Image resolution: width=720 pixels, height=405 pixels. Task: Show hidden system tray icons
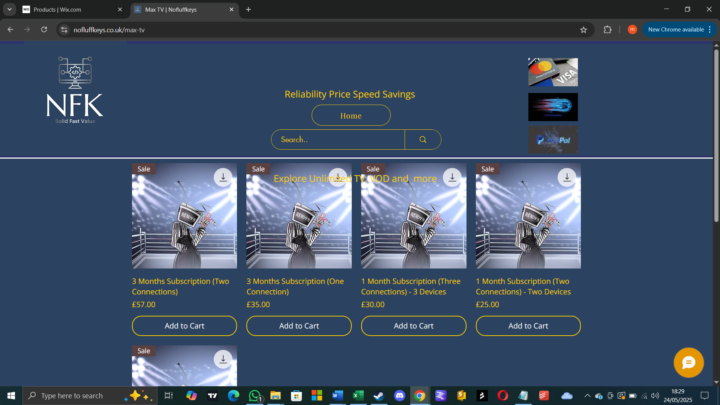587,396
